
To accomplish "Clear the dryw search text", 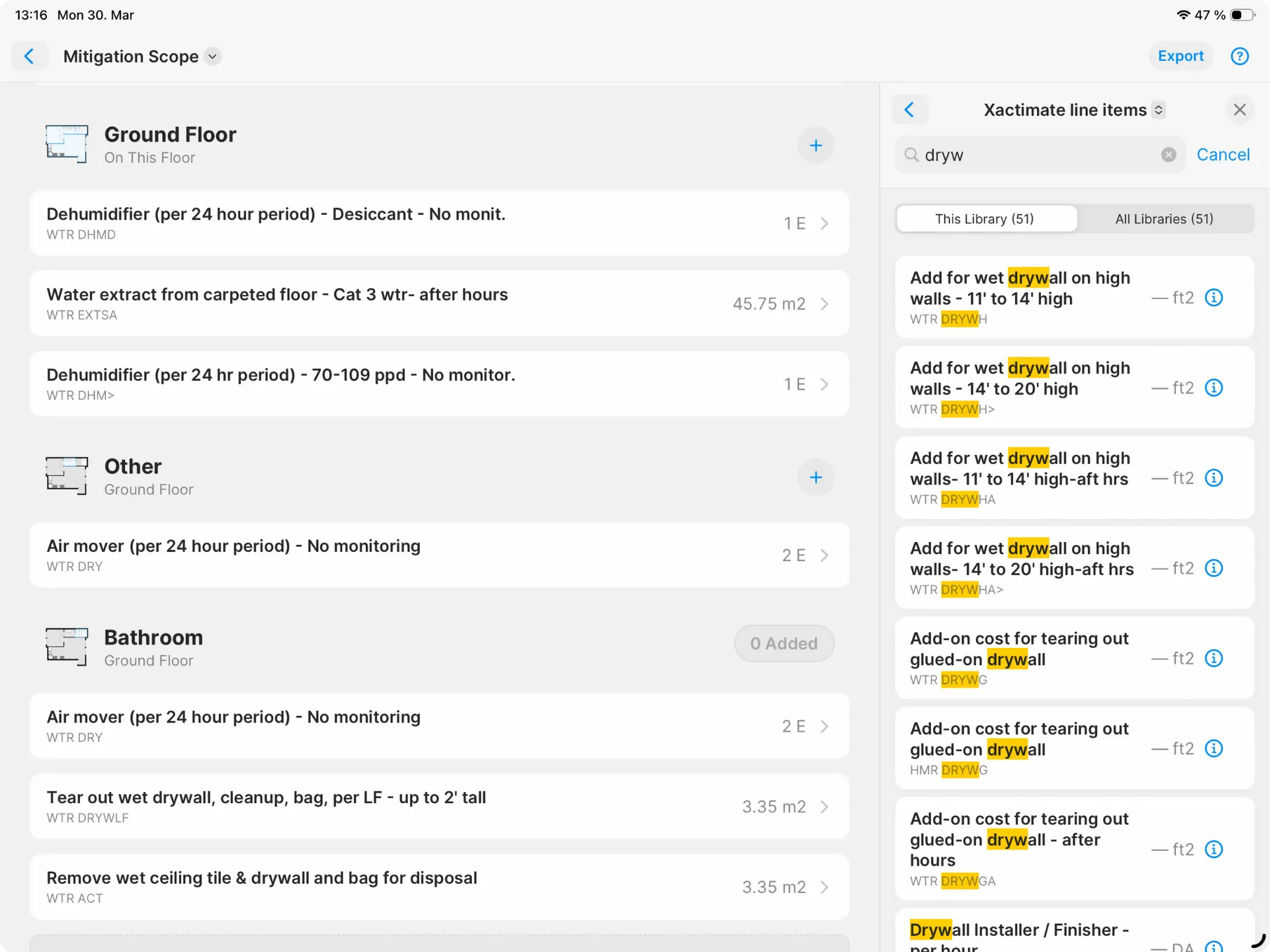I will (1168, 155).
